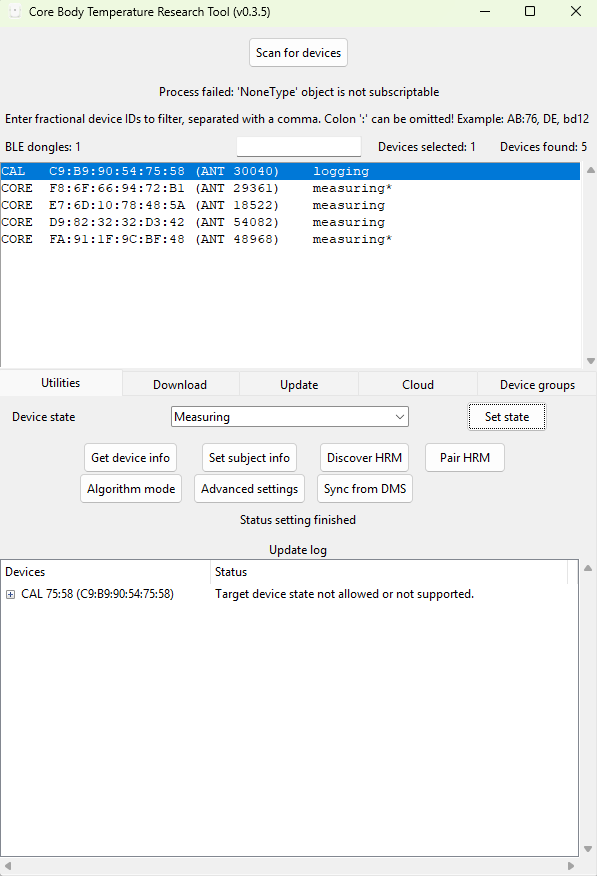Viewport: 597px width, 876px height.
Task: Select the CAL C9:B9:90:54:75:58 device row
Action: point(290,172)
